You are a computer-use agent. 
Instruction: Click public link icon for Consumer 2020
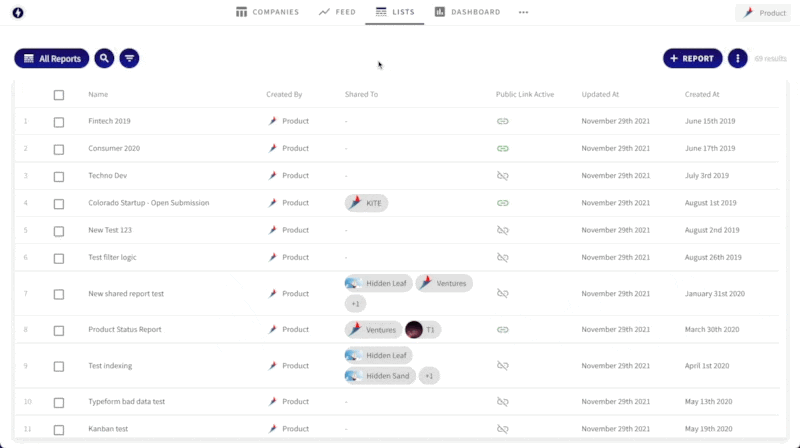pos(503,148)
